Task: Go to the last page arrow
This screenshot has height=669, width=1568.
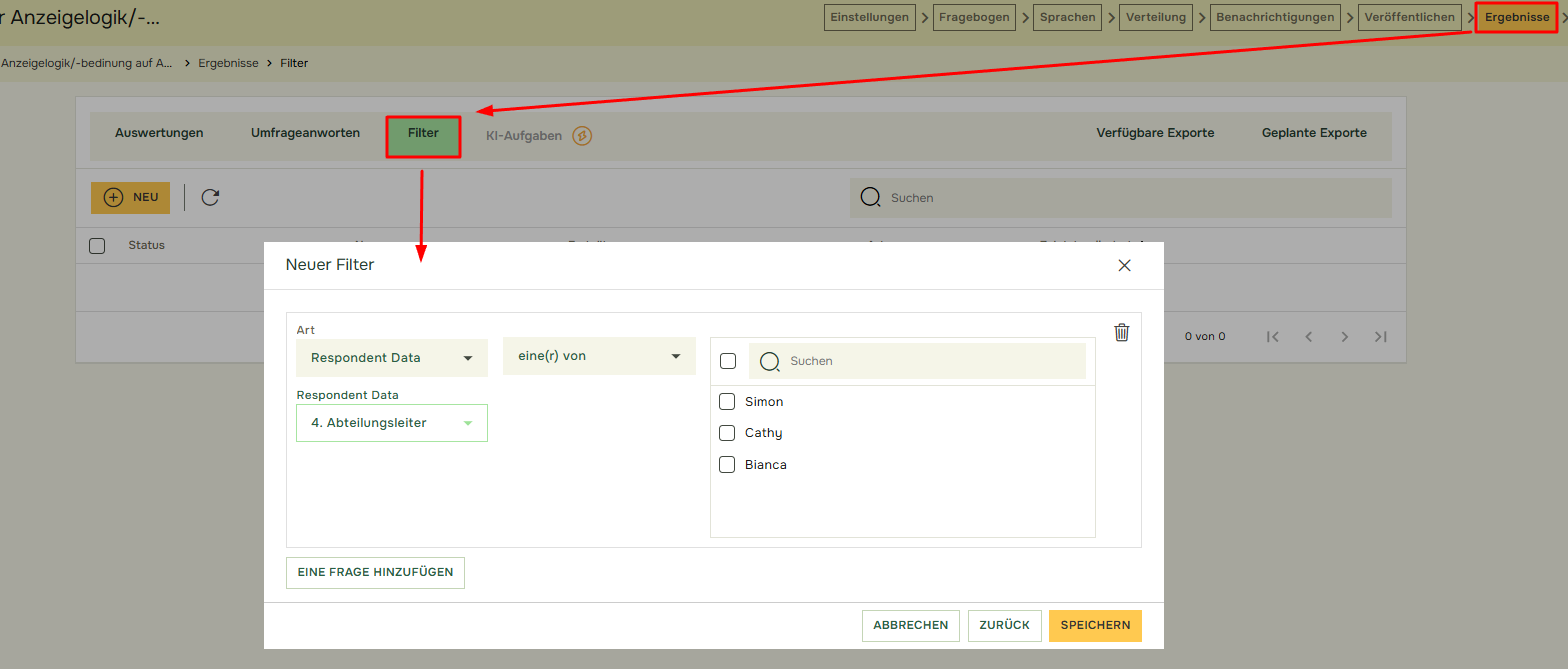Action: 1380,337
